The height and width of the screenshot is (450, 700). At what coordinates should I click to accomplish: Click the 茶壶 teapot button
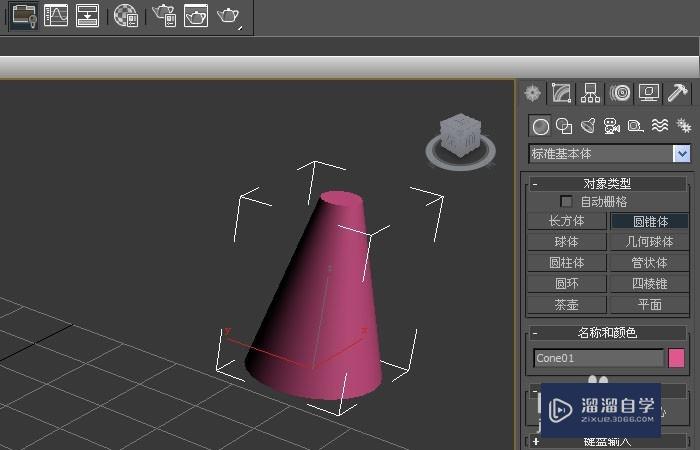[x=567, y=304]
